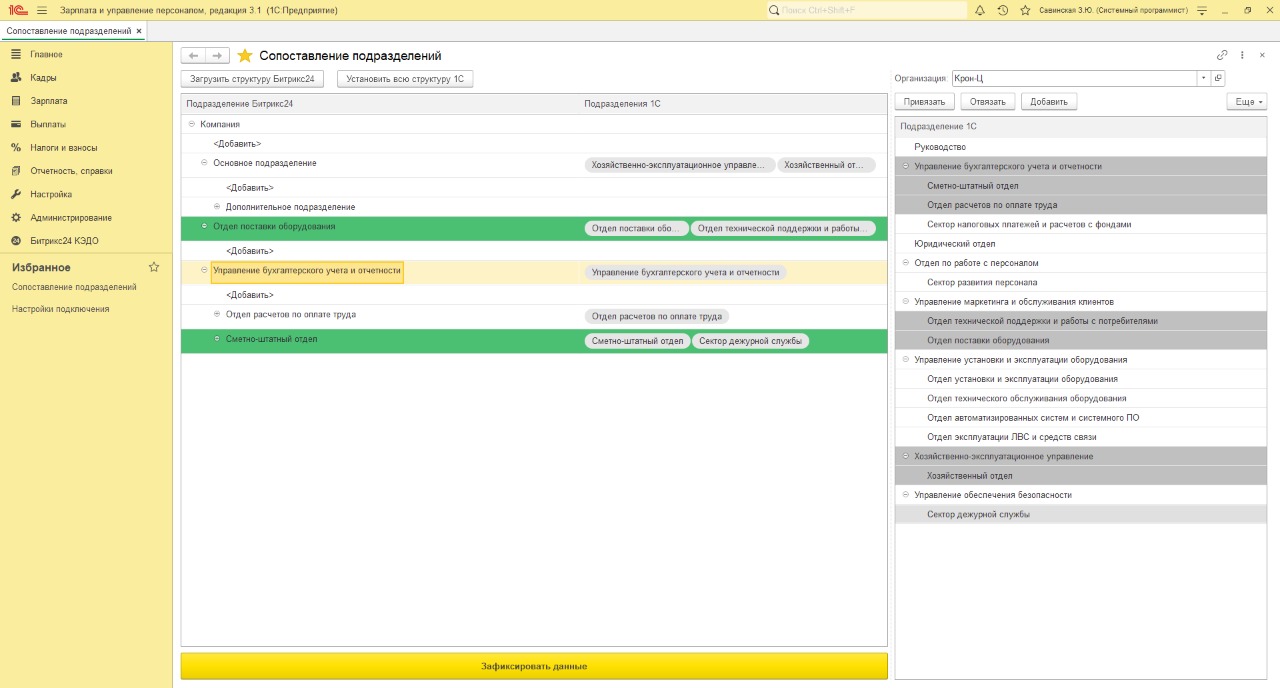Collapse Основное подразделение tree node

[204, 162]
